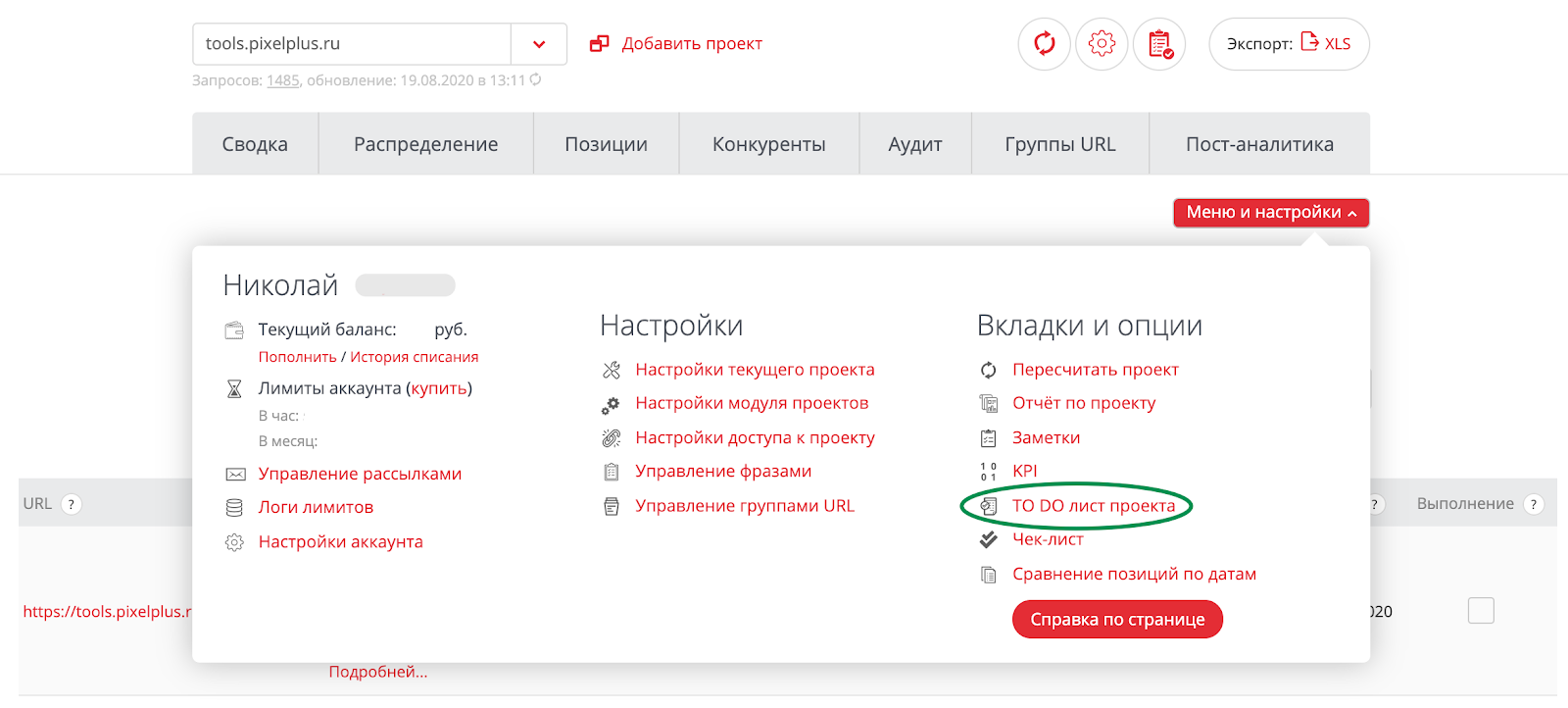Open Управление рассылками
Viewport: 1568px width, 708px height.
[360, 474]
